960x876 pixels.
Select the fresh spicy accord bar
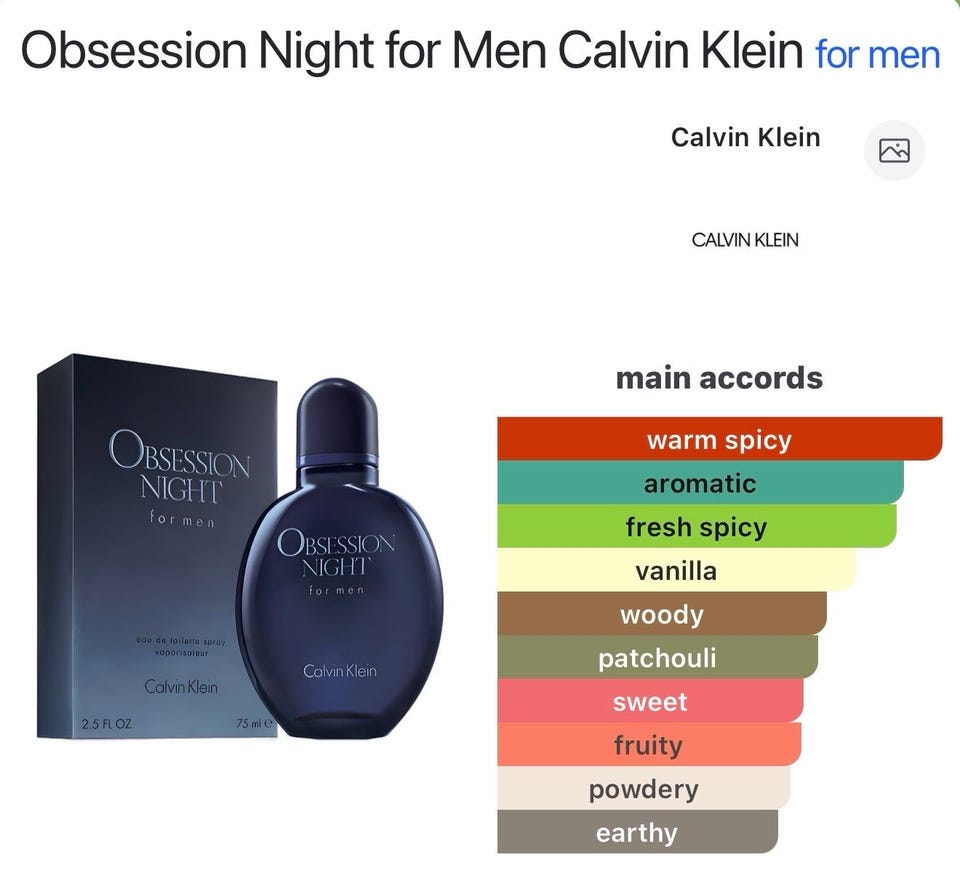pos(697,526)
